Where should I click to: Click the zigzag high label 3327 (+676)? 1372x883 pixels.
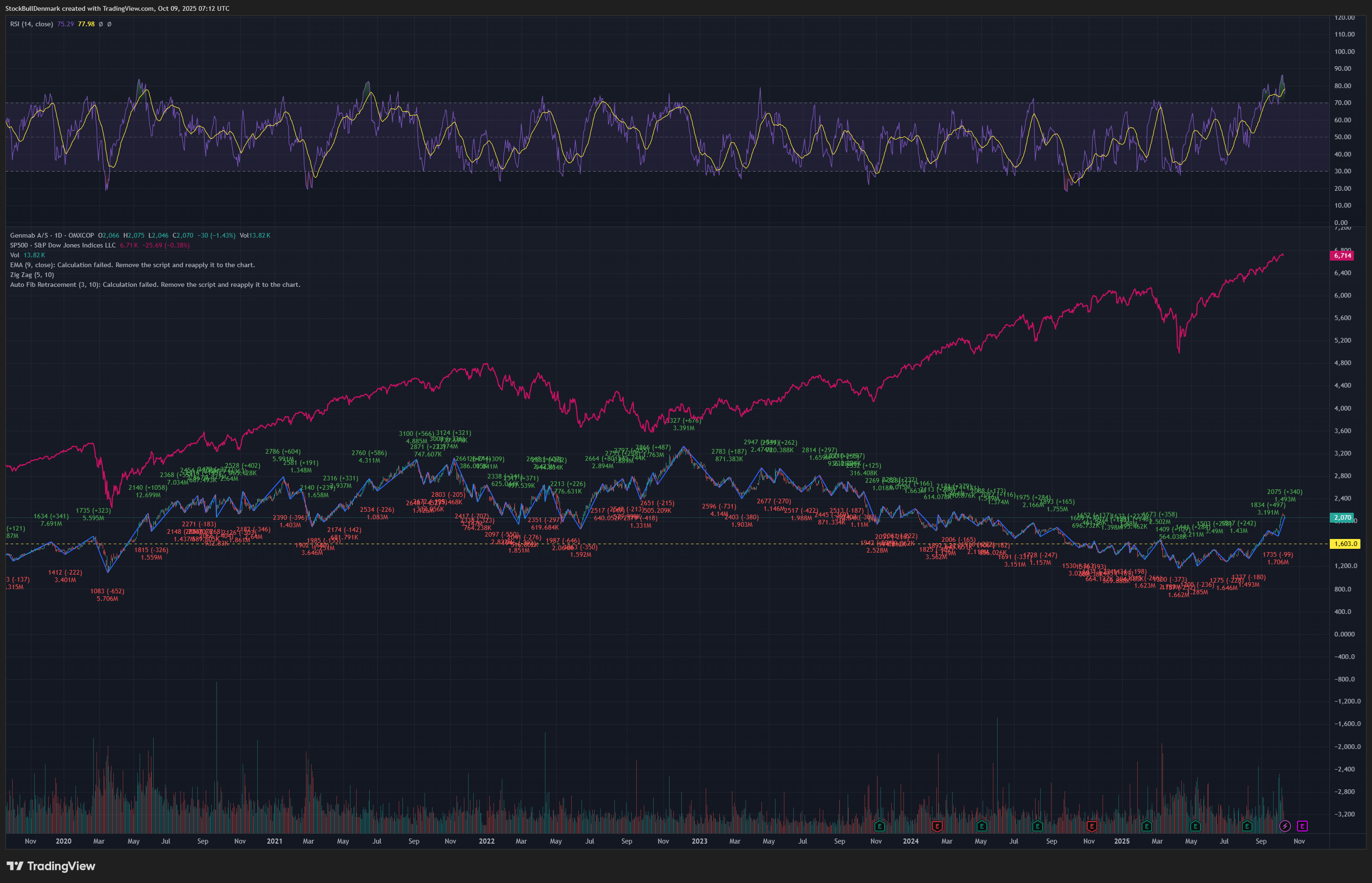[x=683, y=421]
